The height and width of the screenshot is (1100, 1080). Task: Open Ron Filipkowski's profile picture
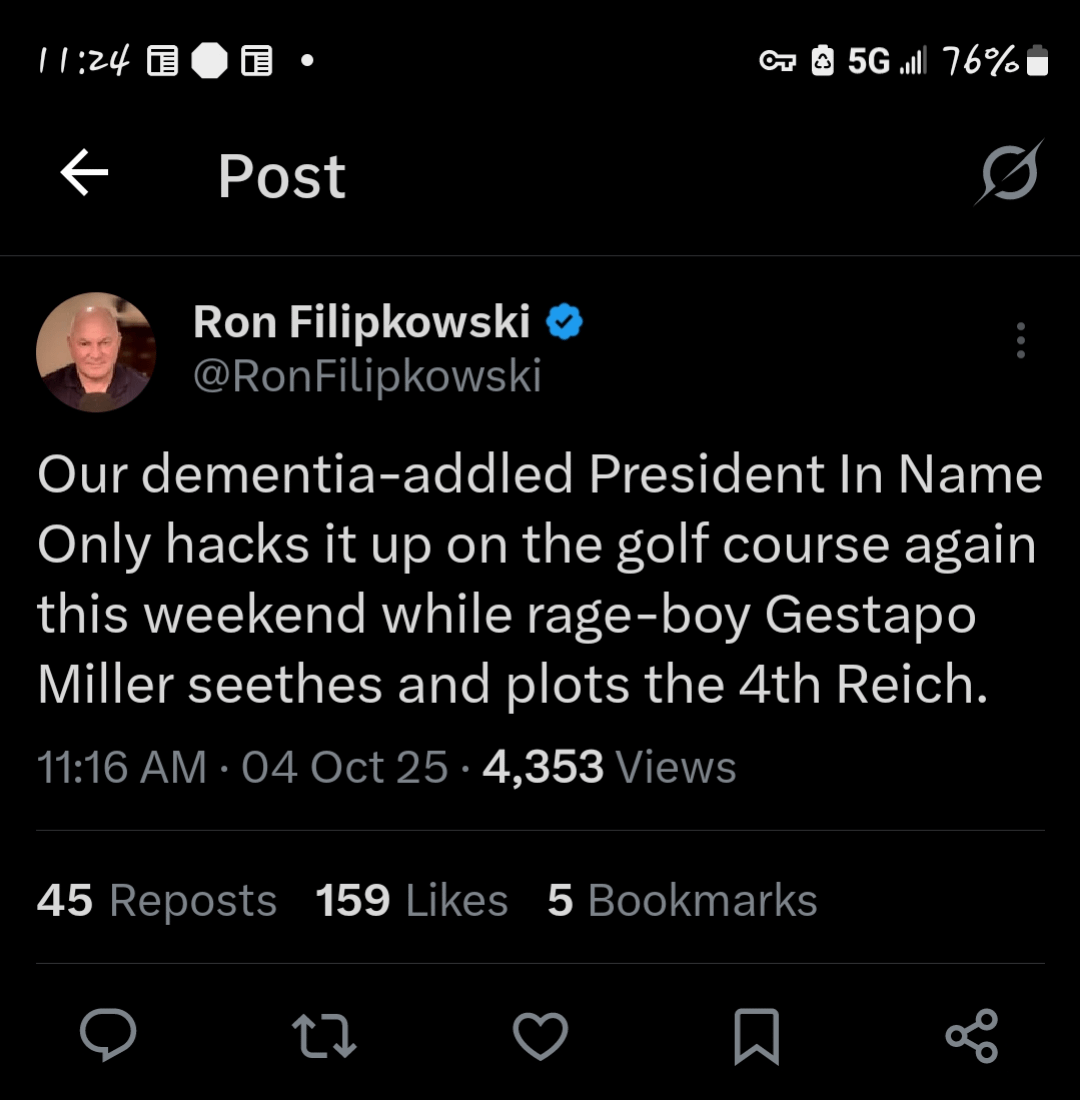96,352
